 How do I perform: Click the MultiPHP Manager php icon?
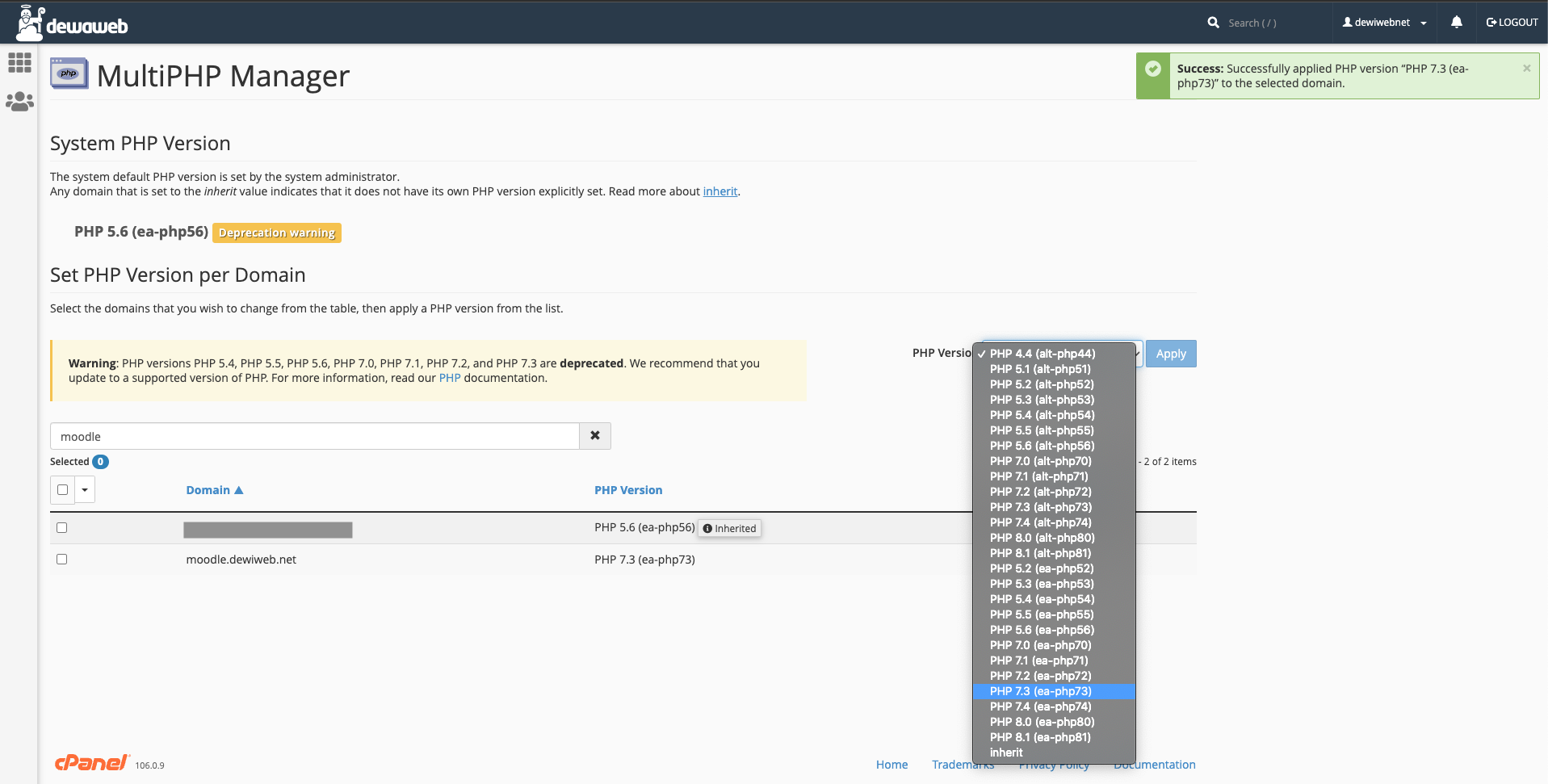[69, 73]
